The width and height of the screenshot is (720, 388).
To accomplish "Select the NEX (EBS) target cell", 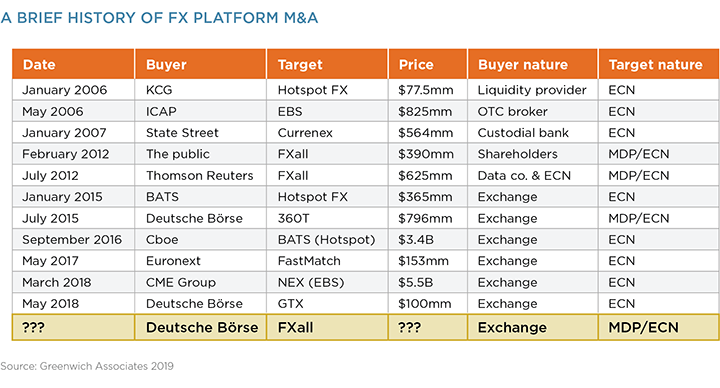I will (x=327, y=282).
